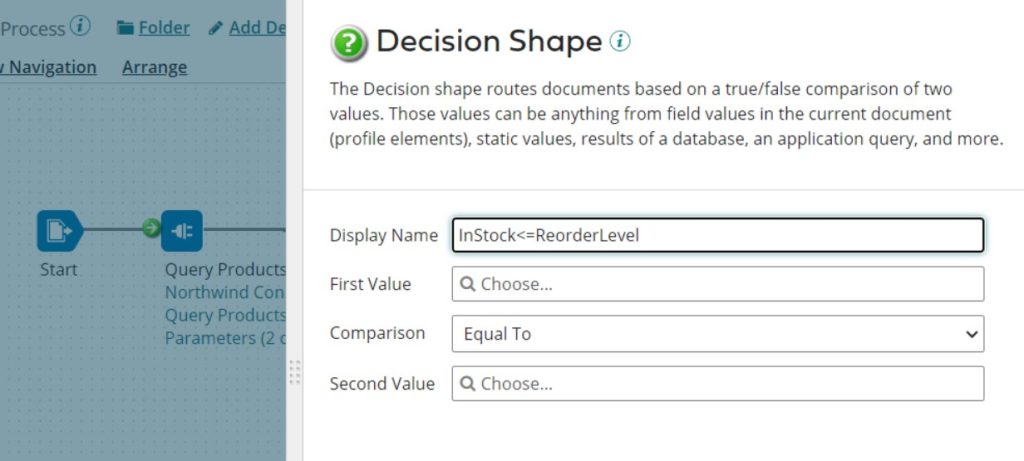Viewport: 1024px width, 461px height.
Task: Click the Folder link in header
Action: pos(163,28)
